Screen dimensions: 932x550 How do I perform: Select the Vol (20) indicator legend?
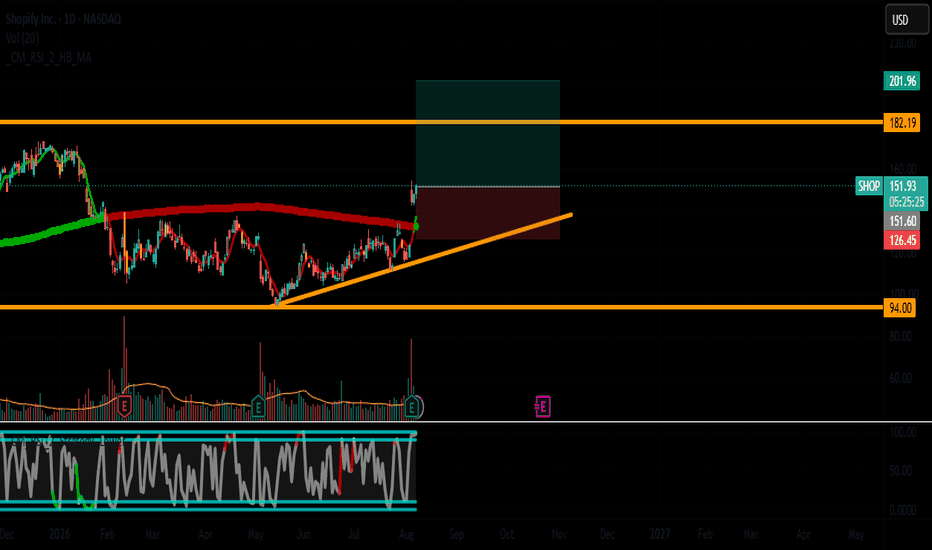coord(23,38)
